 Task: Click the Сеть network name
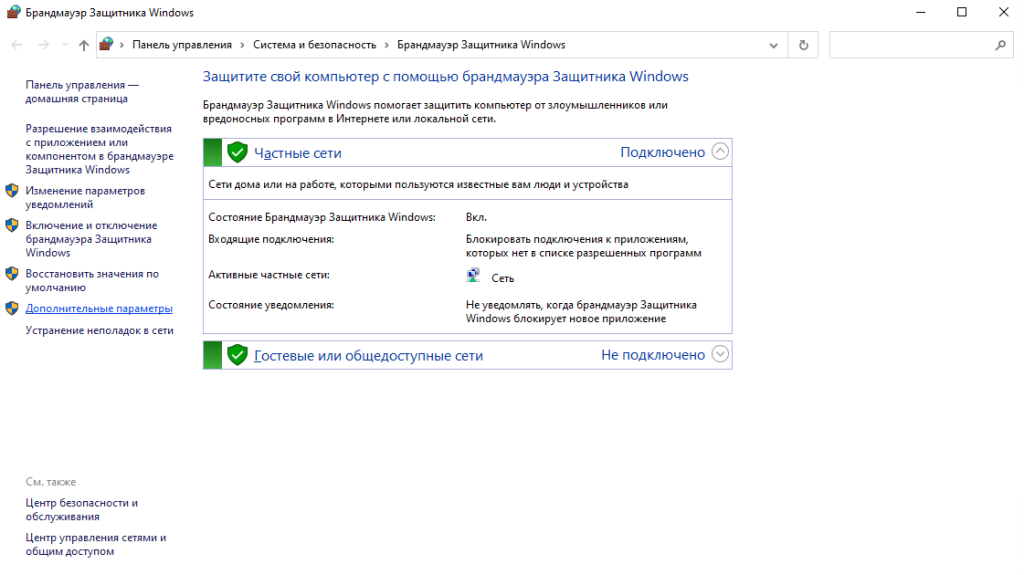point(503,278)
